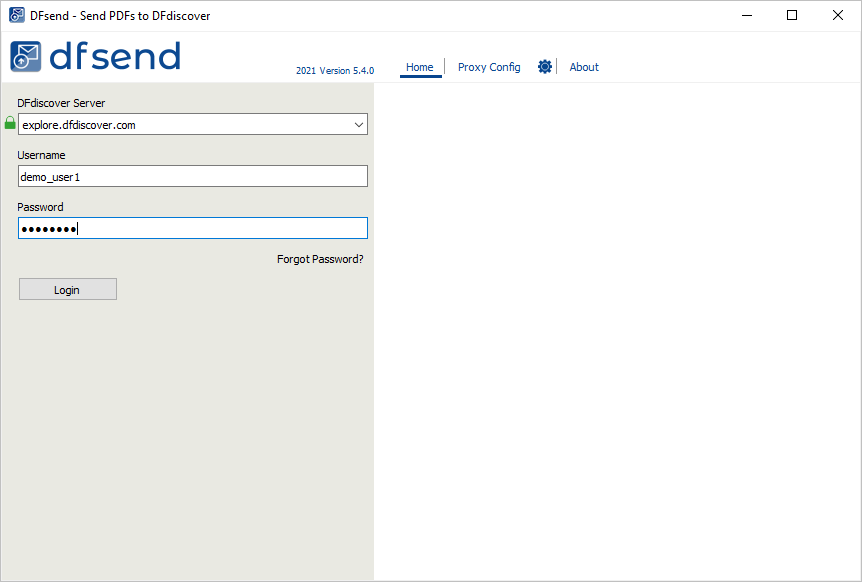
Task: Click the green lock icon beside server
Action: (10, 123)
